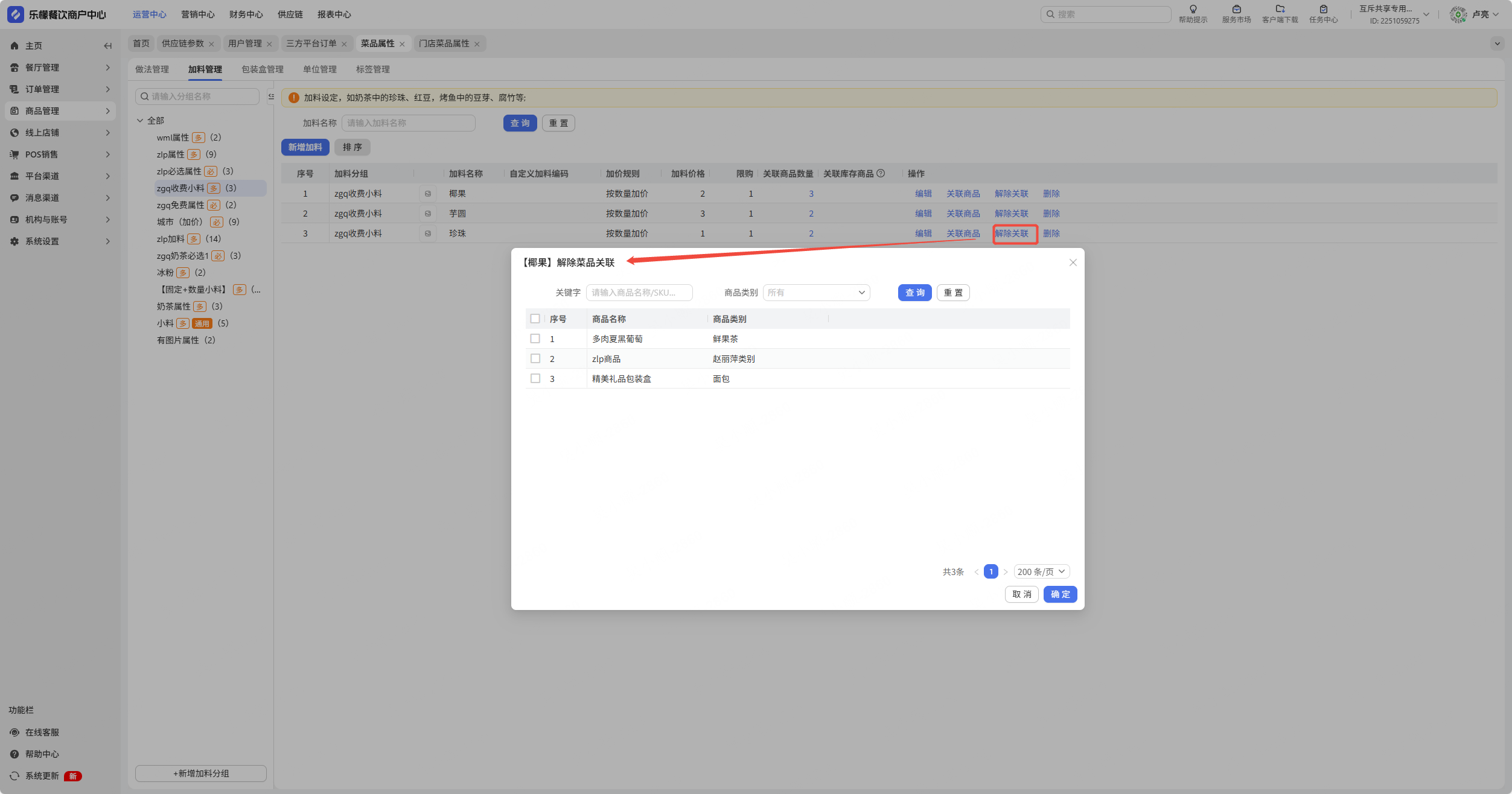Close the 解除菜品关联 dialog with X icon
This screenshot has width=1512, height=794.
pos(1073,262)
